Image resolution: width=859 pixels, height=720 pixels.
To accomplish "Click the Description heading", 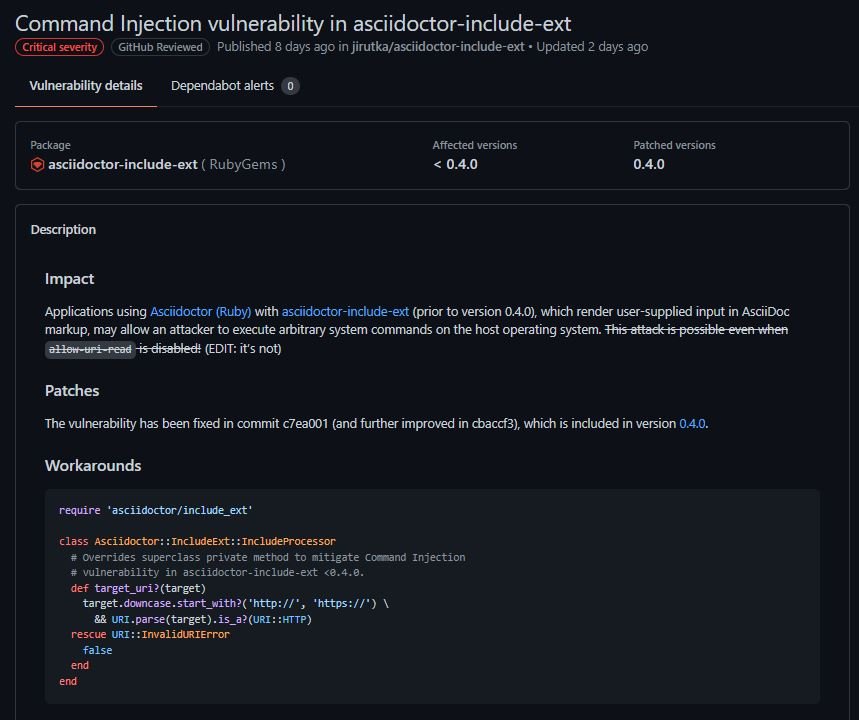I will point(63,230).
